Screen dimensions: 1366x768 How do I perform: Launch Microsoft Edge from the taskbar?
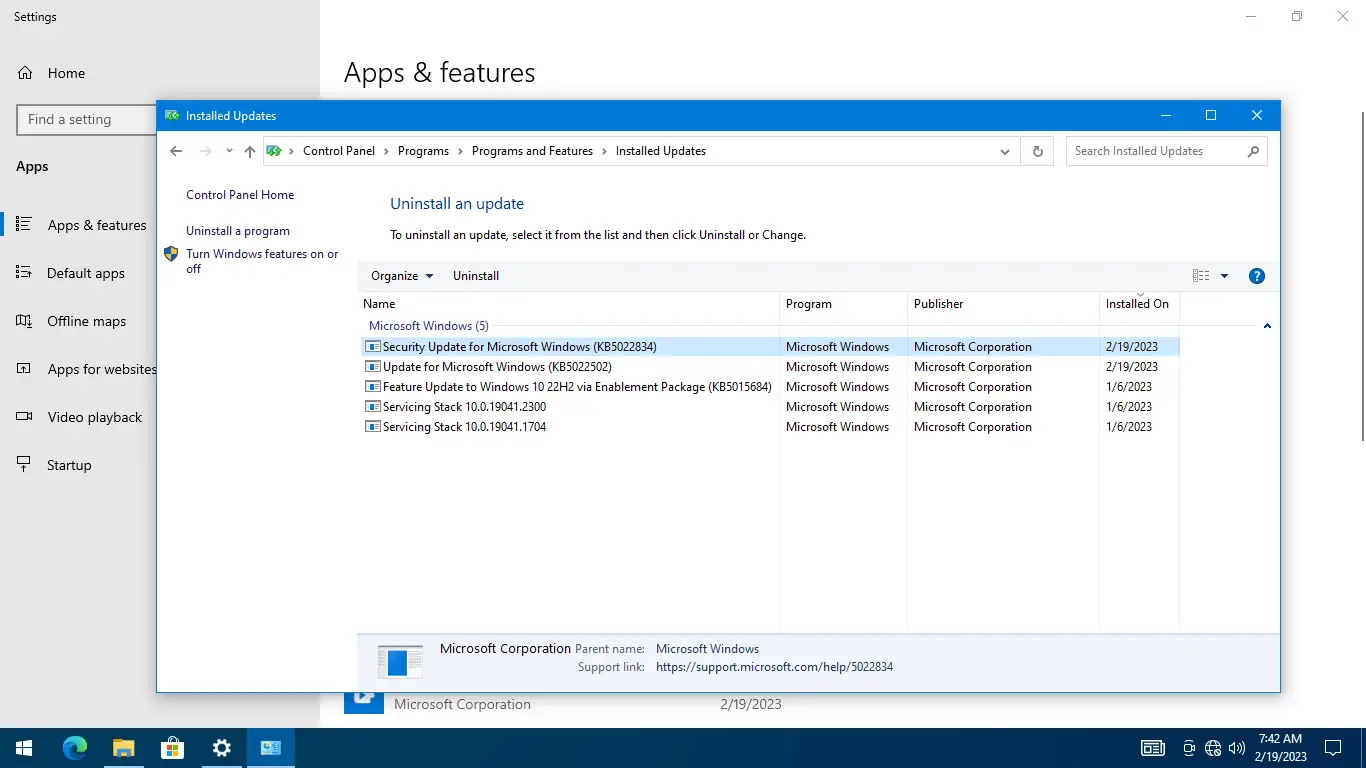point(75,748)
